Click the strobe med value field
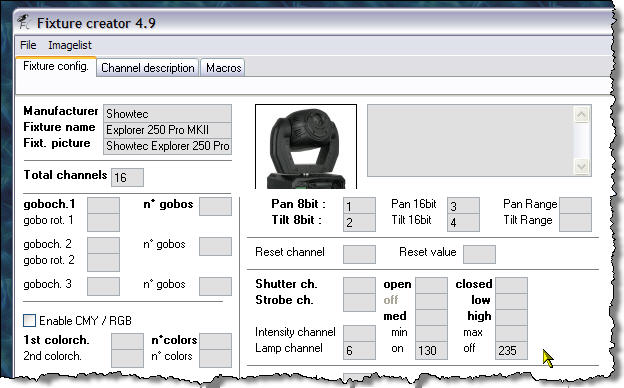Screen dimensions: 624x388 tap(432, 318)
